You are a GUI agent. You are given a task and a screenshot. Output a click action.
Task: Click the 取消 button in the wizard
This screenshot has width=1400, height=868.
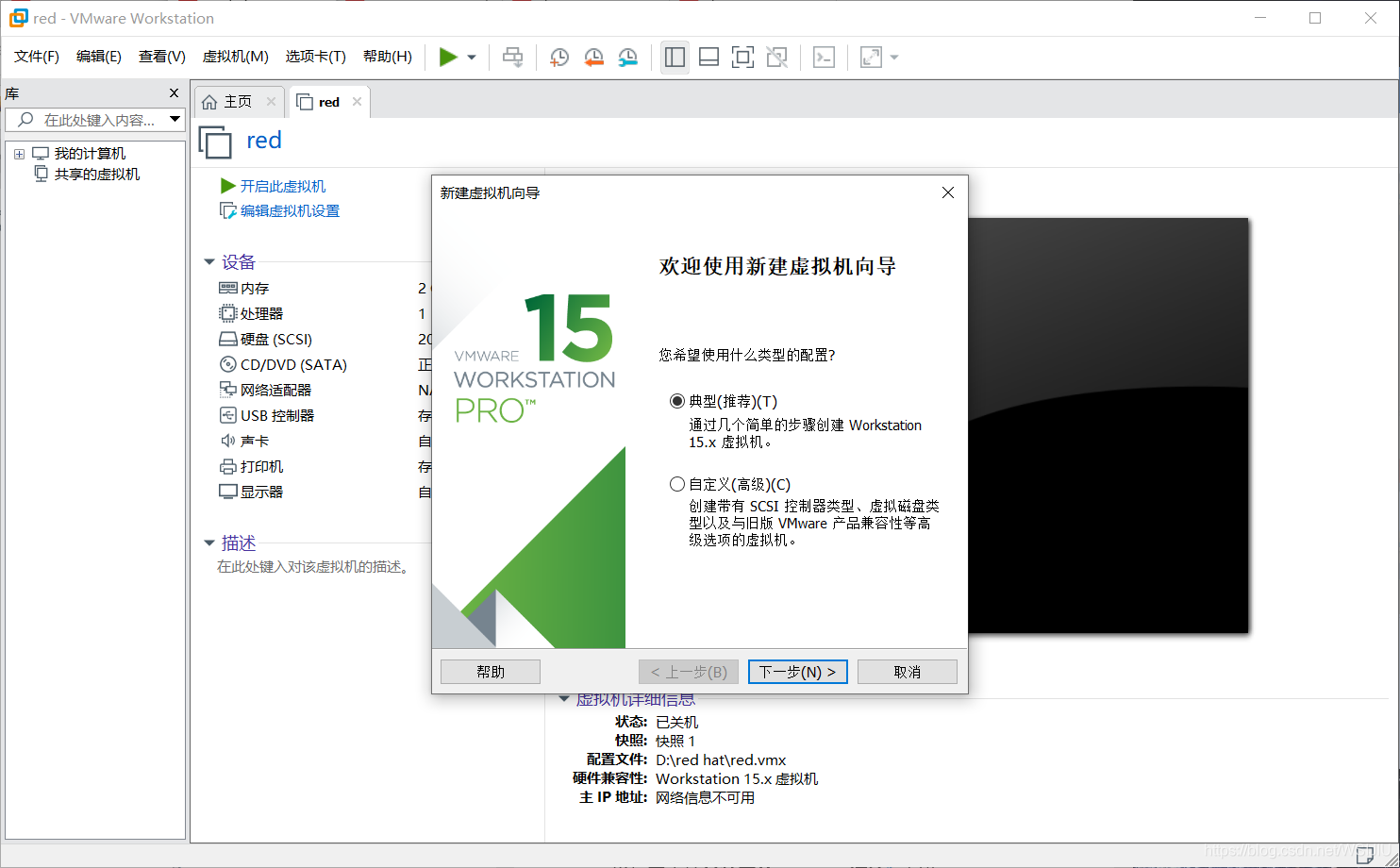[908, 672]
